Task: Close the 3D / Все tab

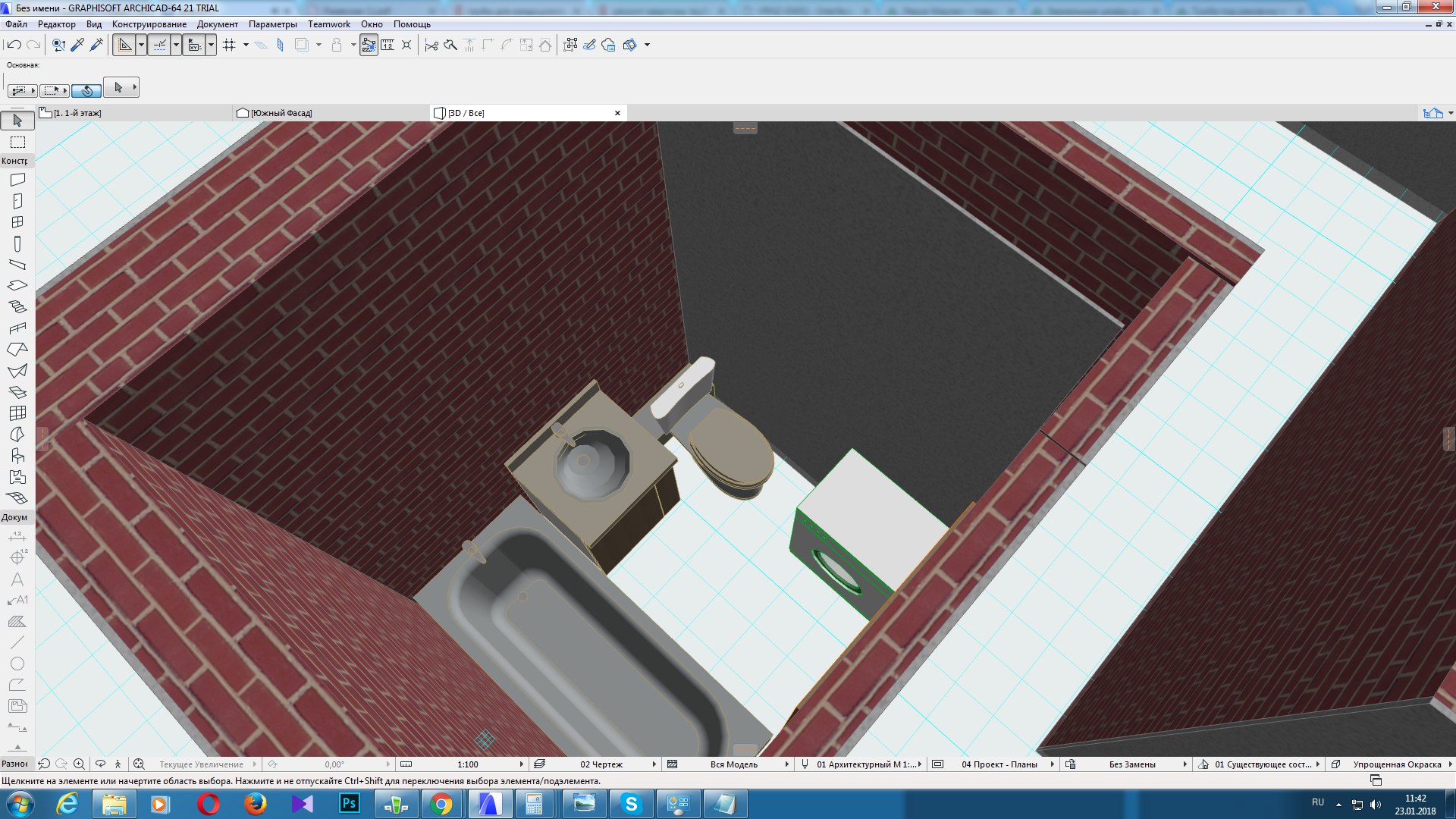Action: tap(617, 113)
